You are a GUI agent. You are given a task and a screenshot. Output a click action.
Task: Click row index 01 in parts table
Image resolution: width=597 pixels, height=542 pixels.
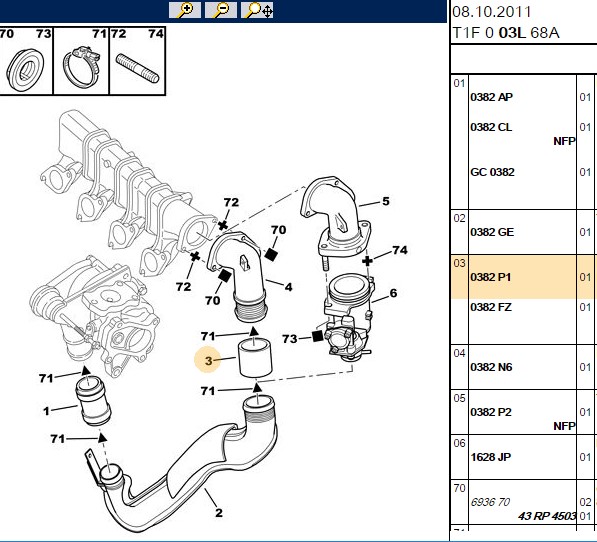459,83
